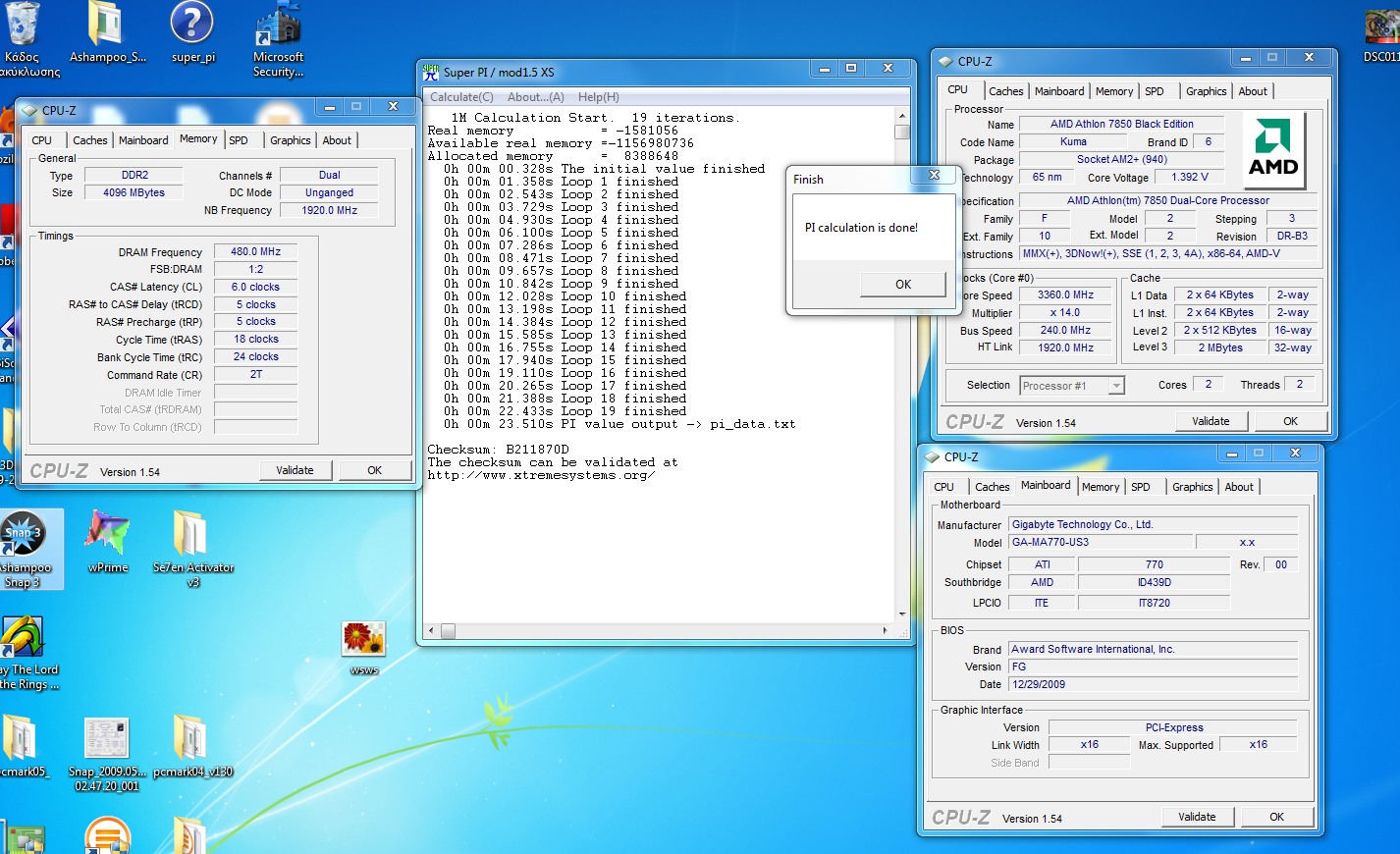Screen dimensions: 1400x854
Task: Click the Core Voltage 1.392 V value
Action: [x=1190, y=177]
